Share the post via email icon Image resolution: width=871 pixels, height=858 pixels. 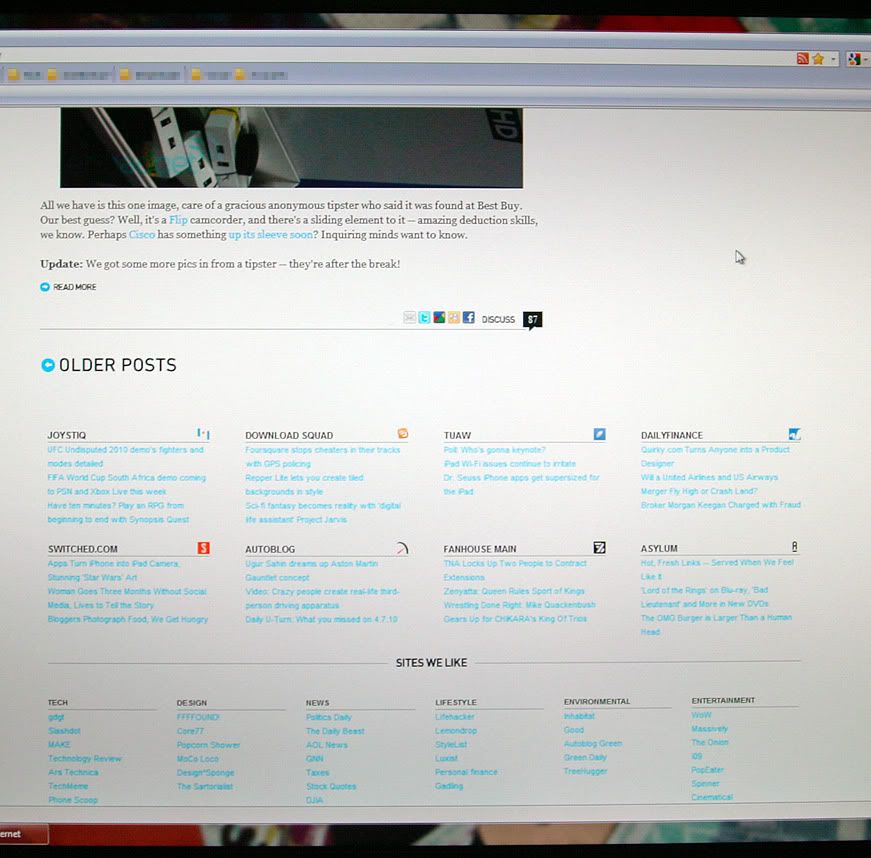(409, 317)
